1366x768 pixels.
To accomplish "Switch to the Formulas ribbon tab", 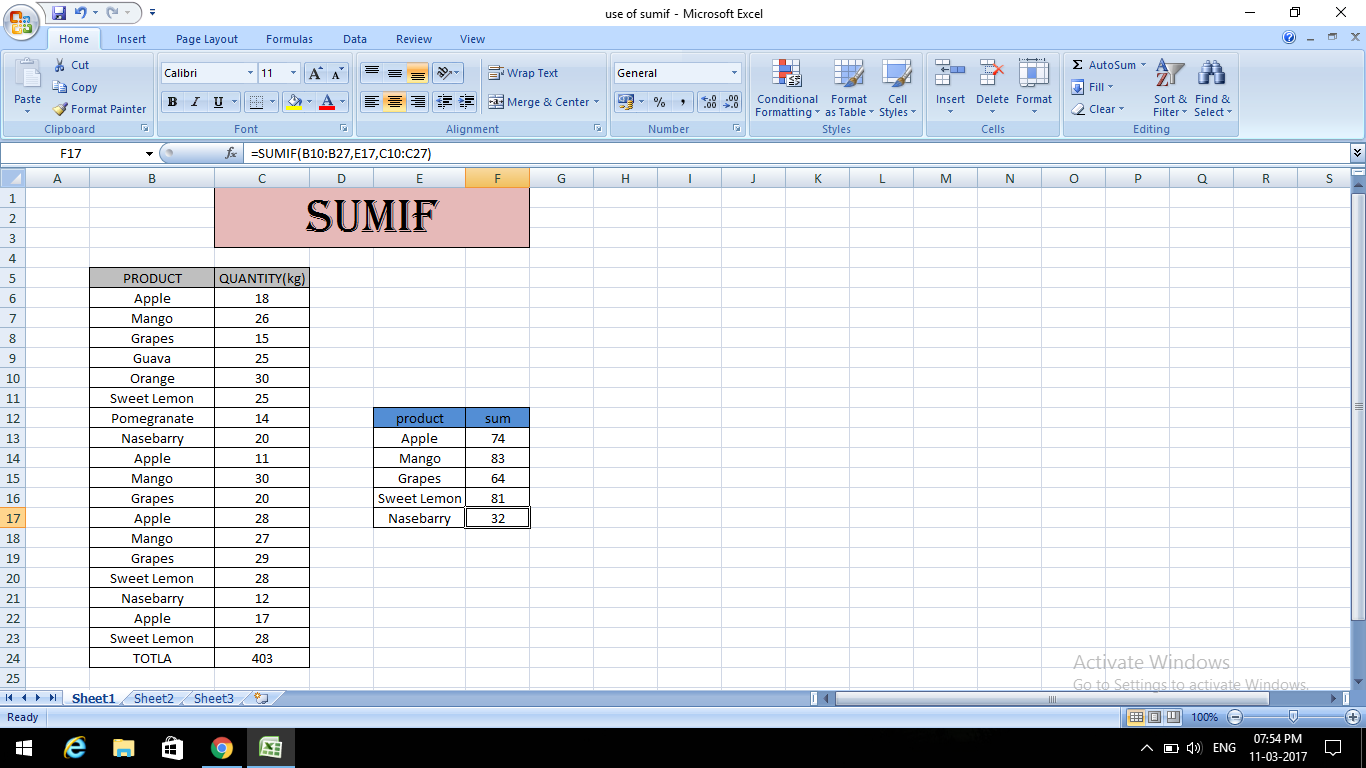I will point(289,39).
